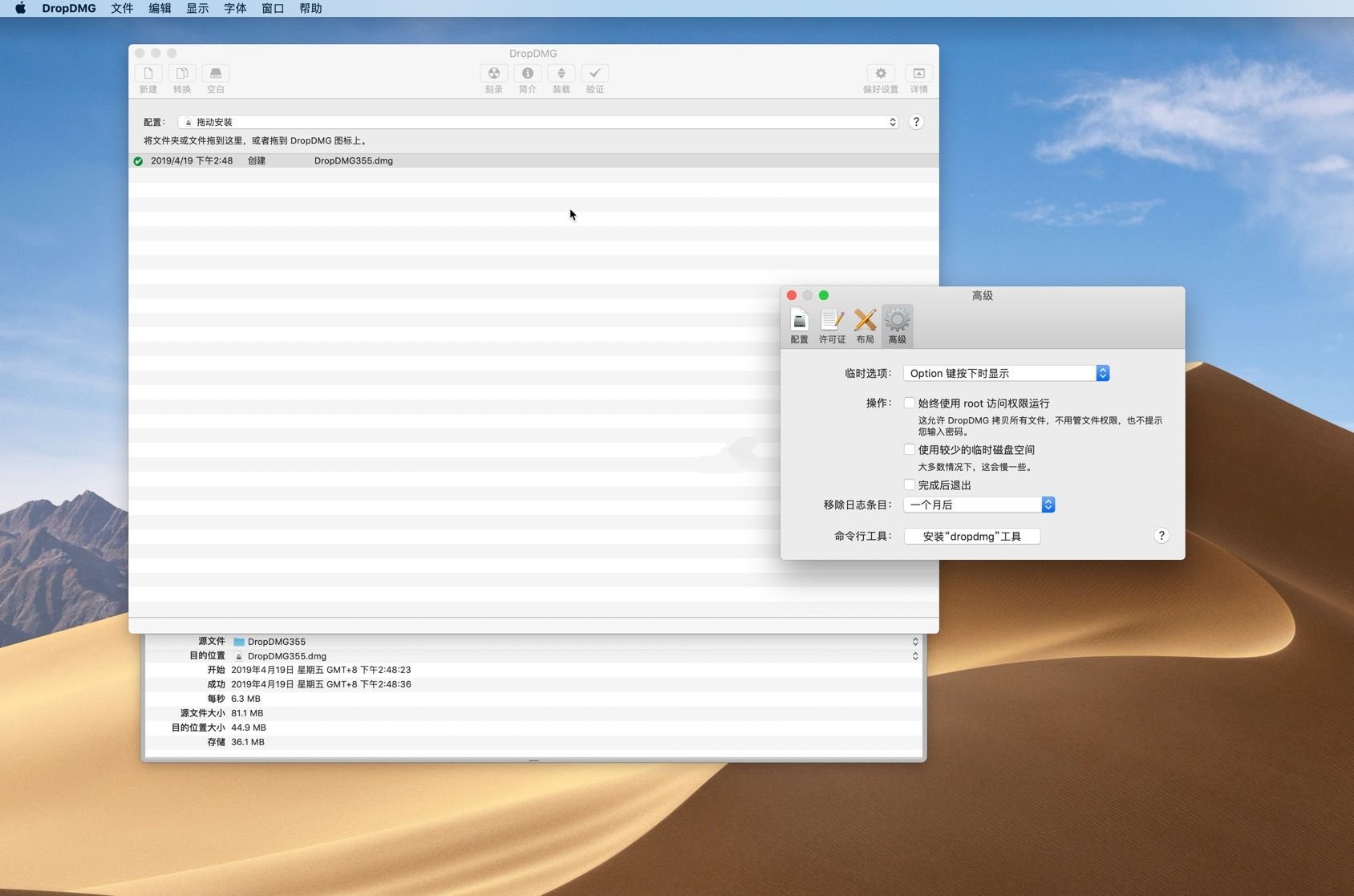Viewport: 1354px width, 896px height.
Task: Click the 空白 (Blank) disk toolbar icon
Action: point(216,73)
